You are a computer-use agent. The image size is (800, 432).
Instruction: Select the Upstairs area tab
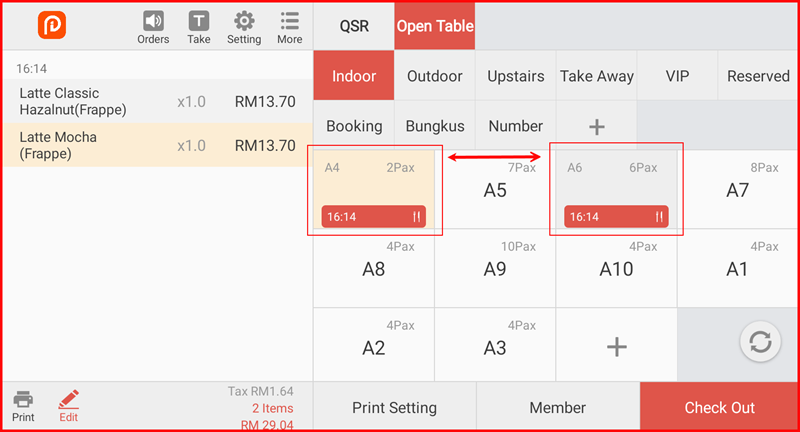point(515,75)
